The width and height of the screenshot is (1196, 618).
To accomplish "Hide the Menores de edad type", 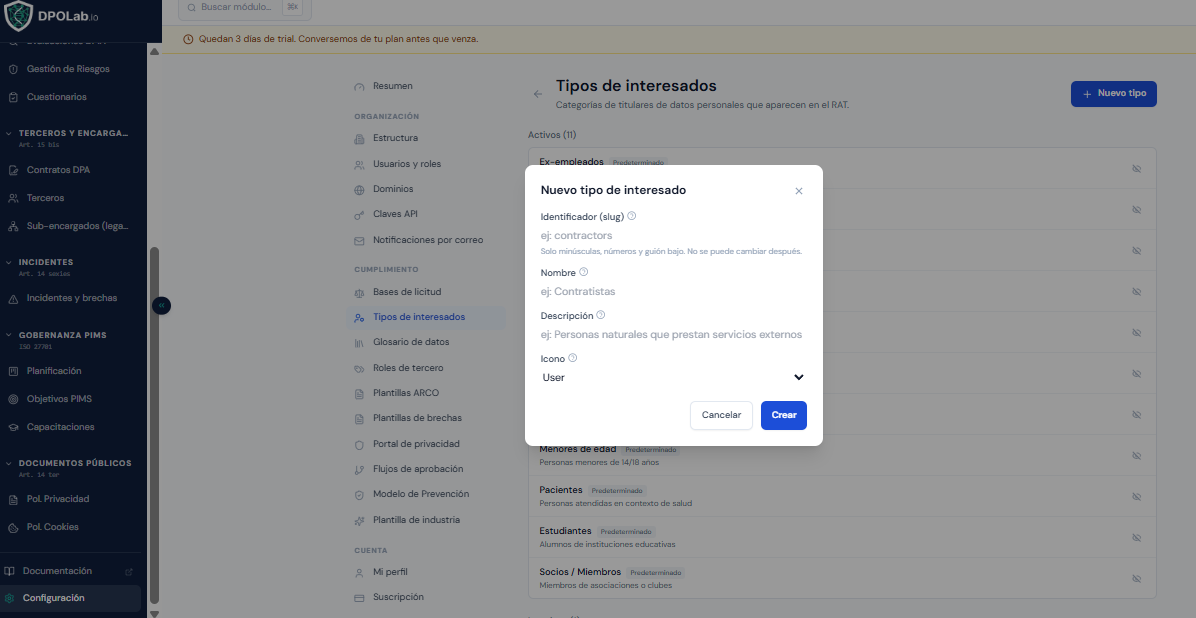I will [1136, 455].
